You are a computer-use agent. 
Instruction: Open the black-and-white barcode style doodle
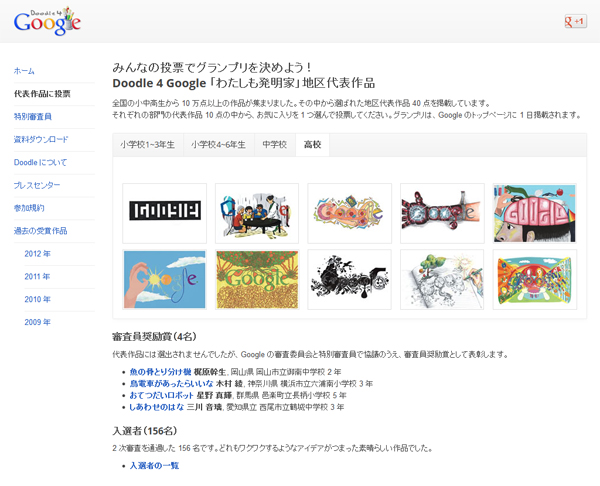click(165, 213)
